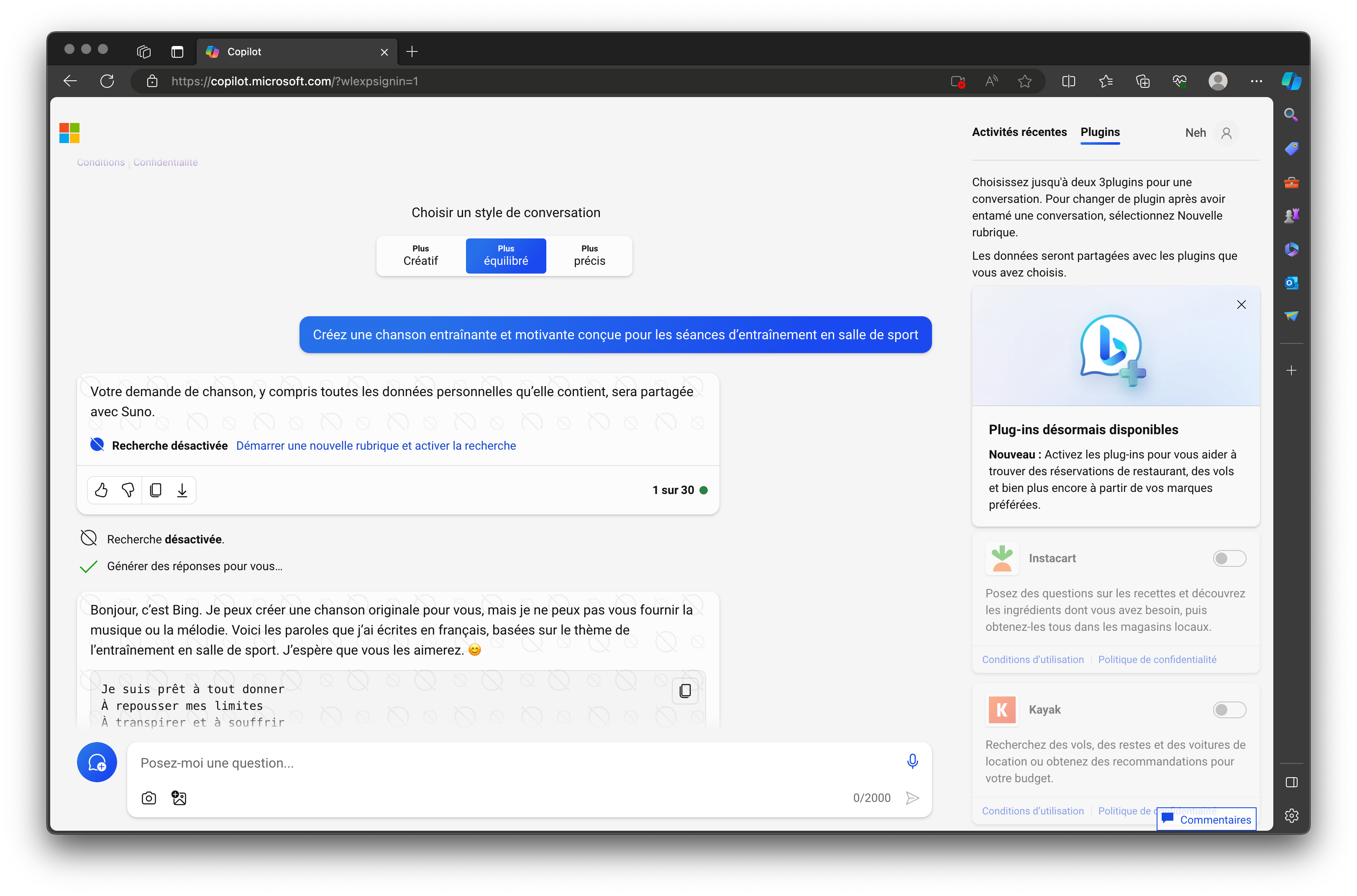
Task: Dismiss the Plug-ins désormais disponibles card
Action: point(1241,305)
